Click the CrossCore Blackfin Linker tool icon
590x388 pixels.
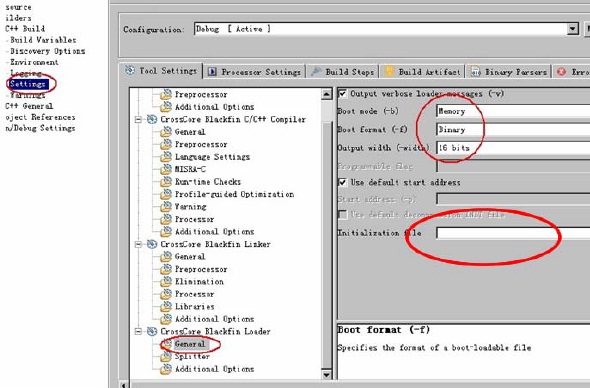[152, 244]
